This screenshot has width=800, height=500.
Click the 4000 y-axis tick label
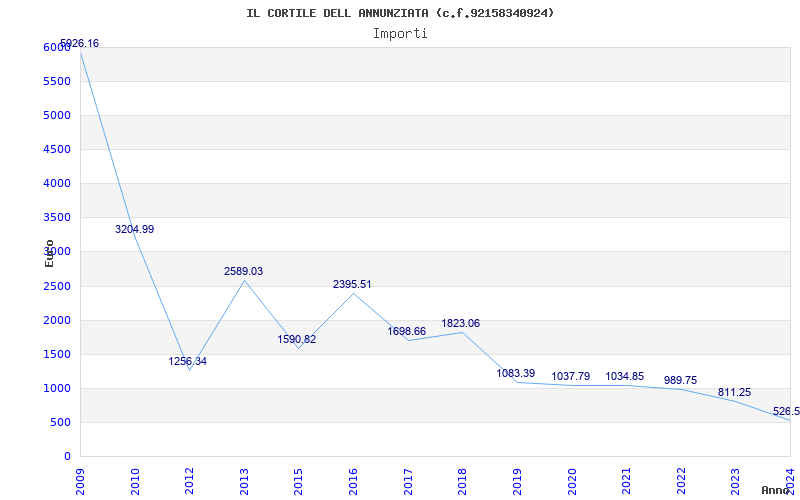click(x=57, y=183)
